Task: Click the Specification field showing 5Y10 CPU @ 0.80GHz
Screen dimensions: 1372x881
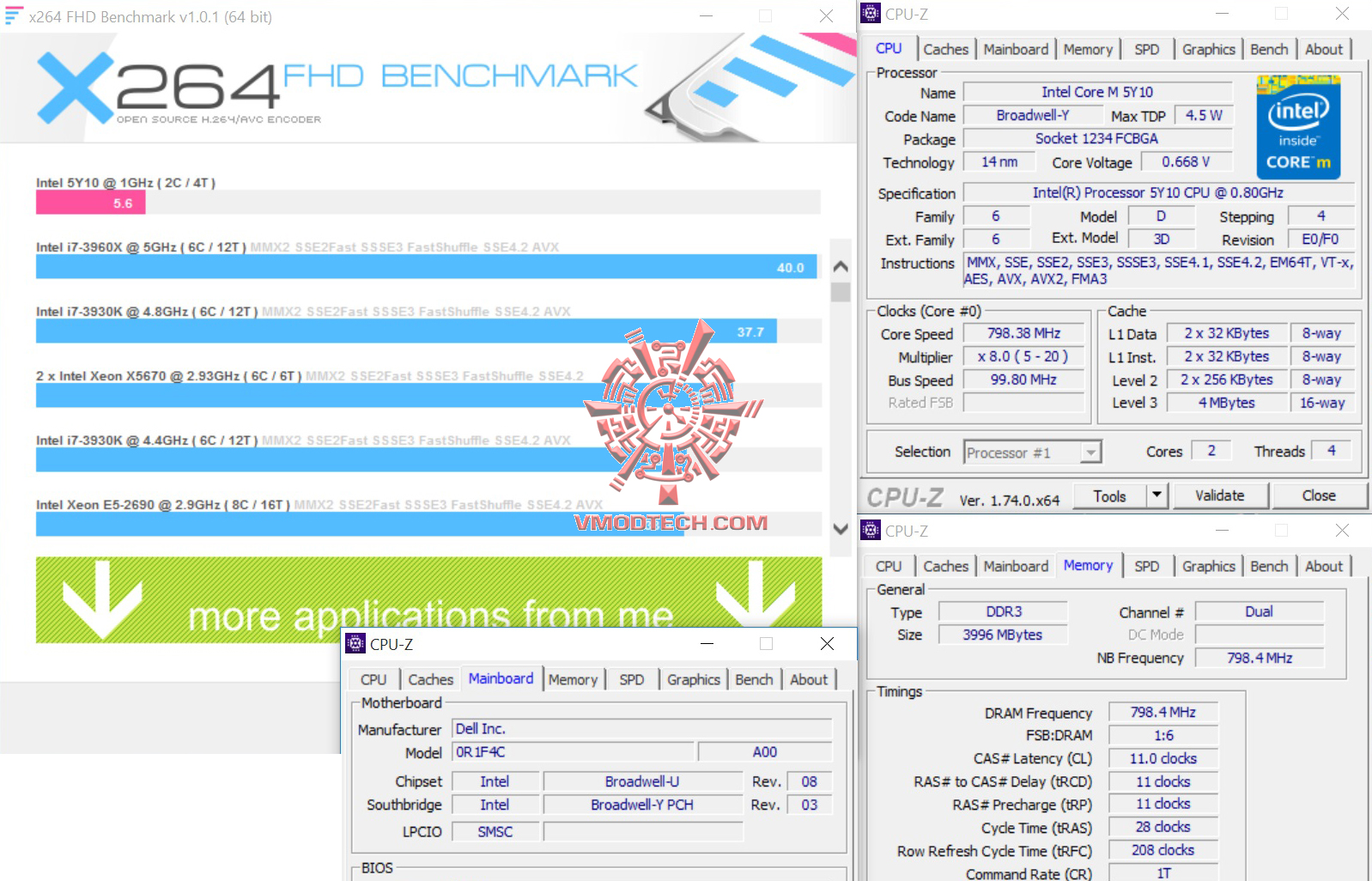Action: click(x=1158, y=192)
